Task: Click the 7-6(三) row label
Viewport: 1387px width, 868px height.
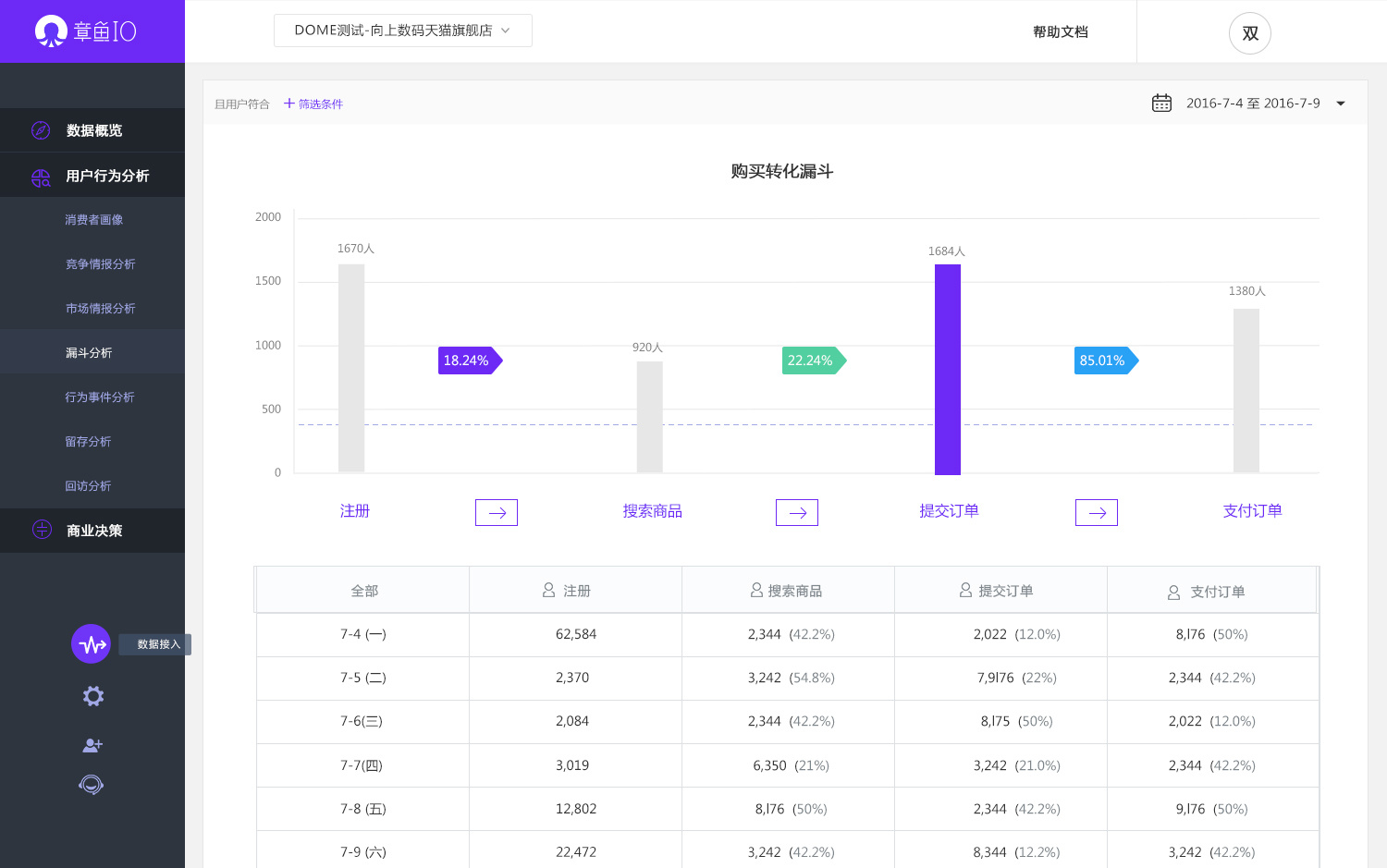Action: [362, 721]
